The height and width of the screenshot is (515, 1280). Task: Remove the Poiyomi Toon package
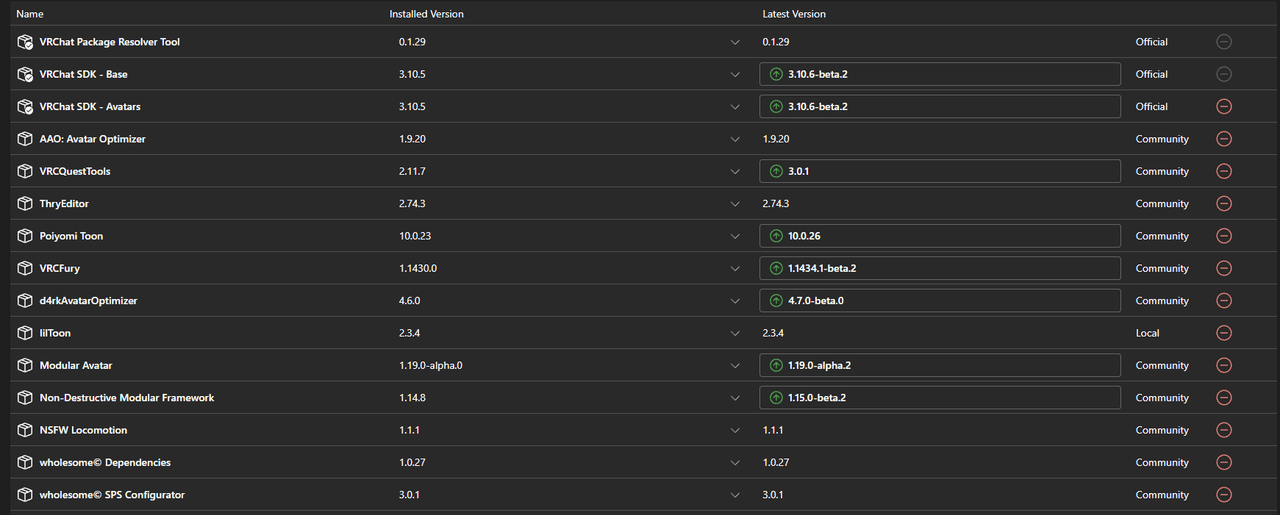(x=1223, y=236)
